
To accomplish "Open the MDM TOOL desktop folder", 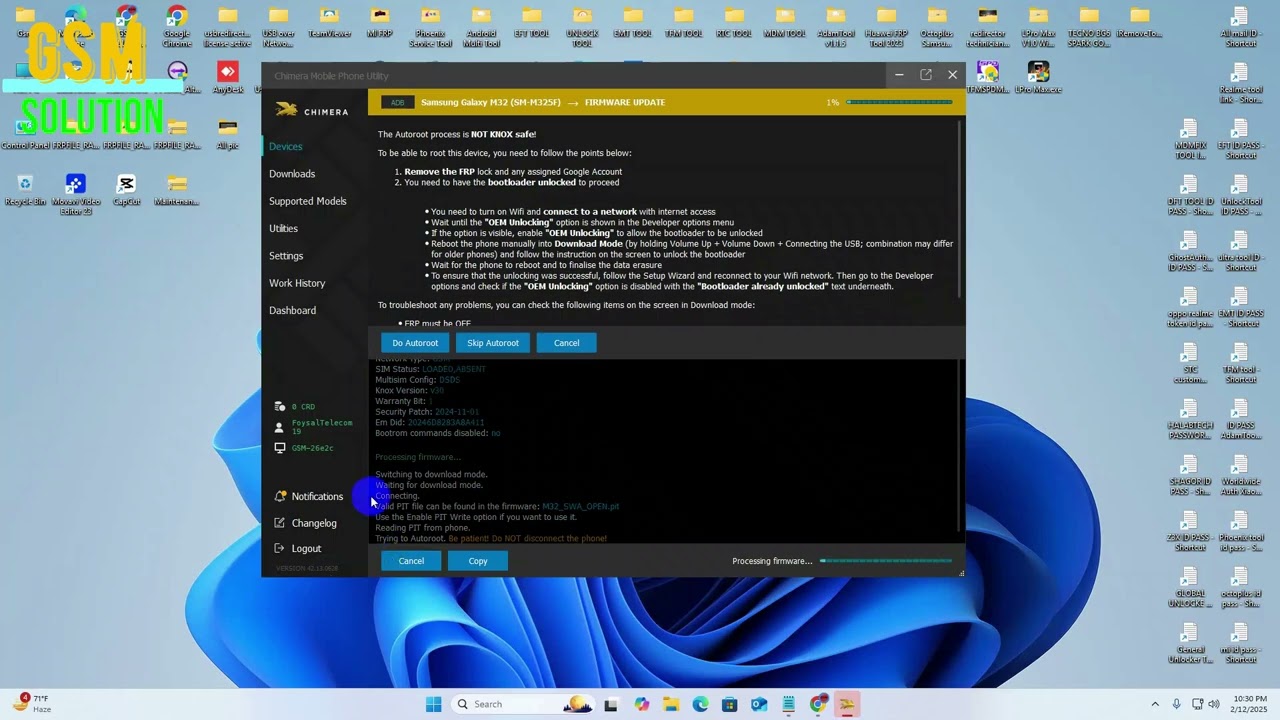I will point(785,22).
